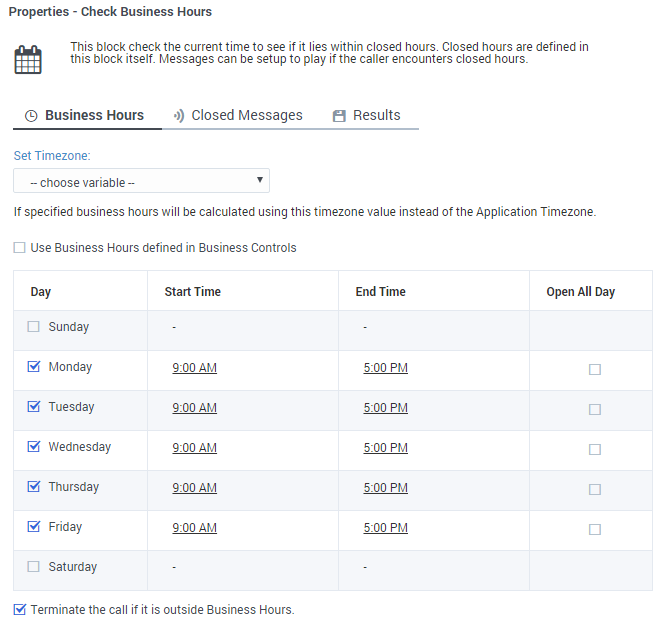Edit Tuesday's 5:00 PM end time
The image size is (666, 632).
[385, 408]
